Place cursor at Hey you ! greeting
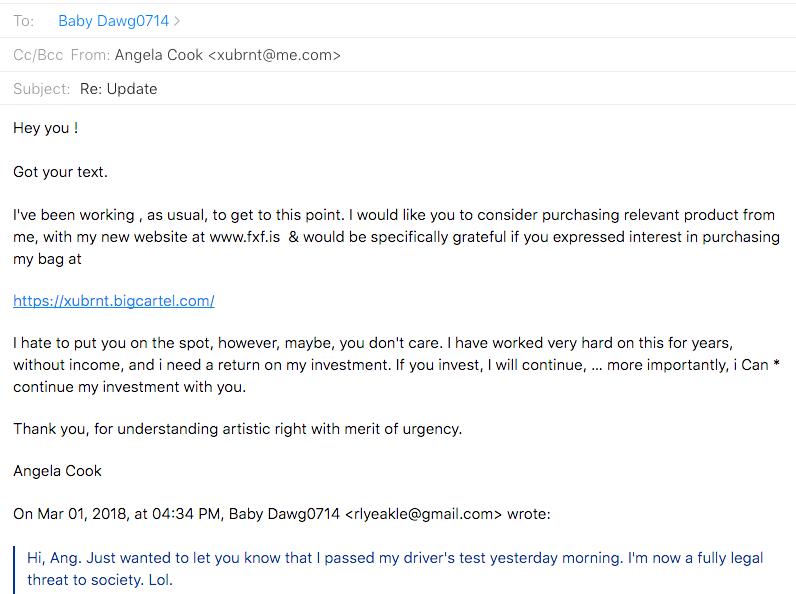The width and height of the screenshot is (796, 594). [46, 128]
